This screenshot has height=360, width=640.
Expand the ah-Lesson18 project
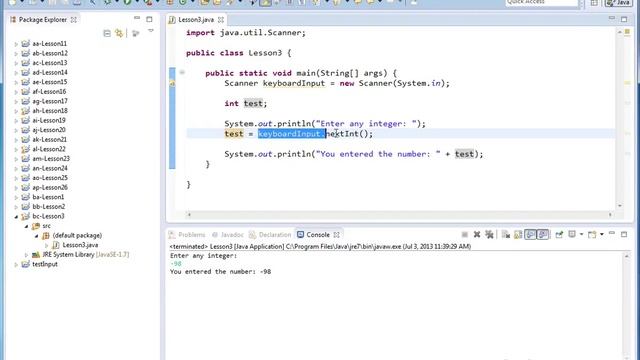(16, 111)
